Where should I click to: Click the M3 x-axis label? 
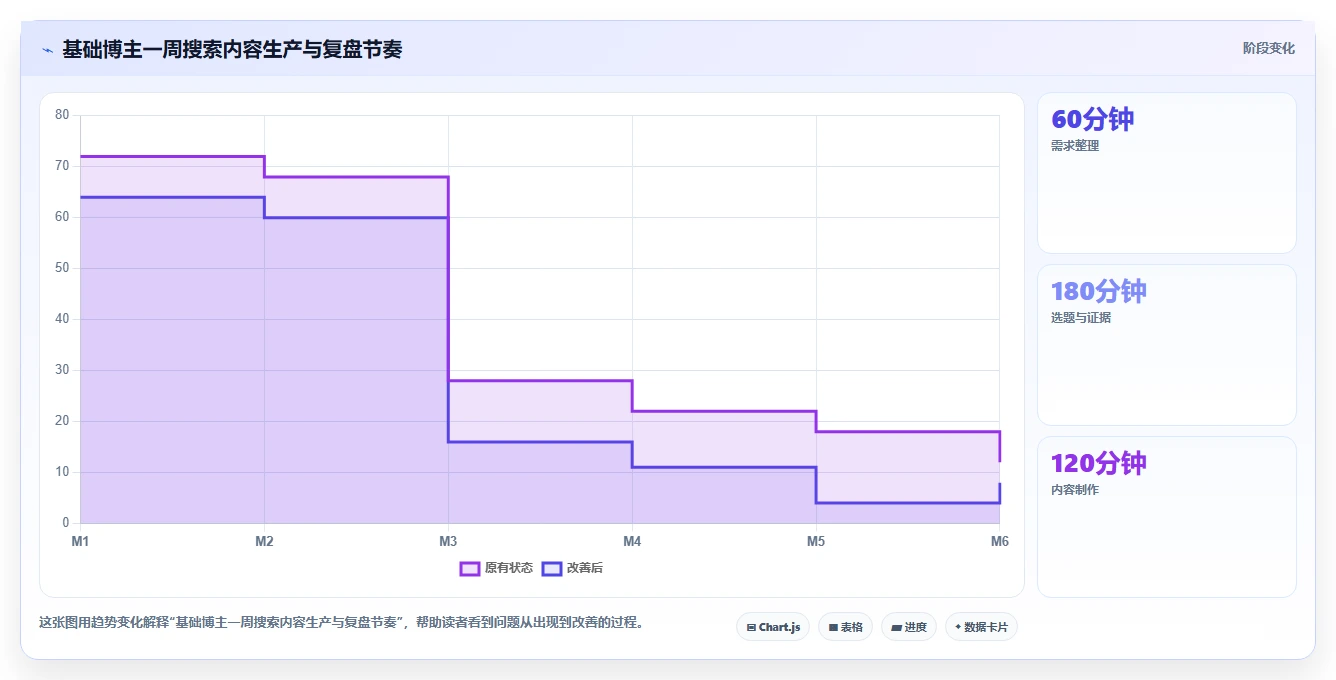(x=448, y=541)
